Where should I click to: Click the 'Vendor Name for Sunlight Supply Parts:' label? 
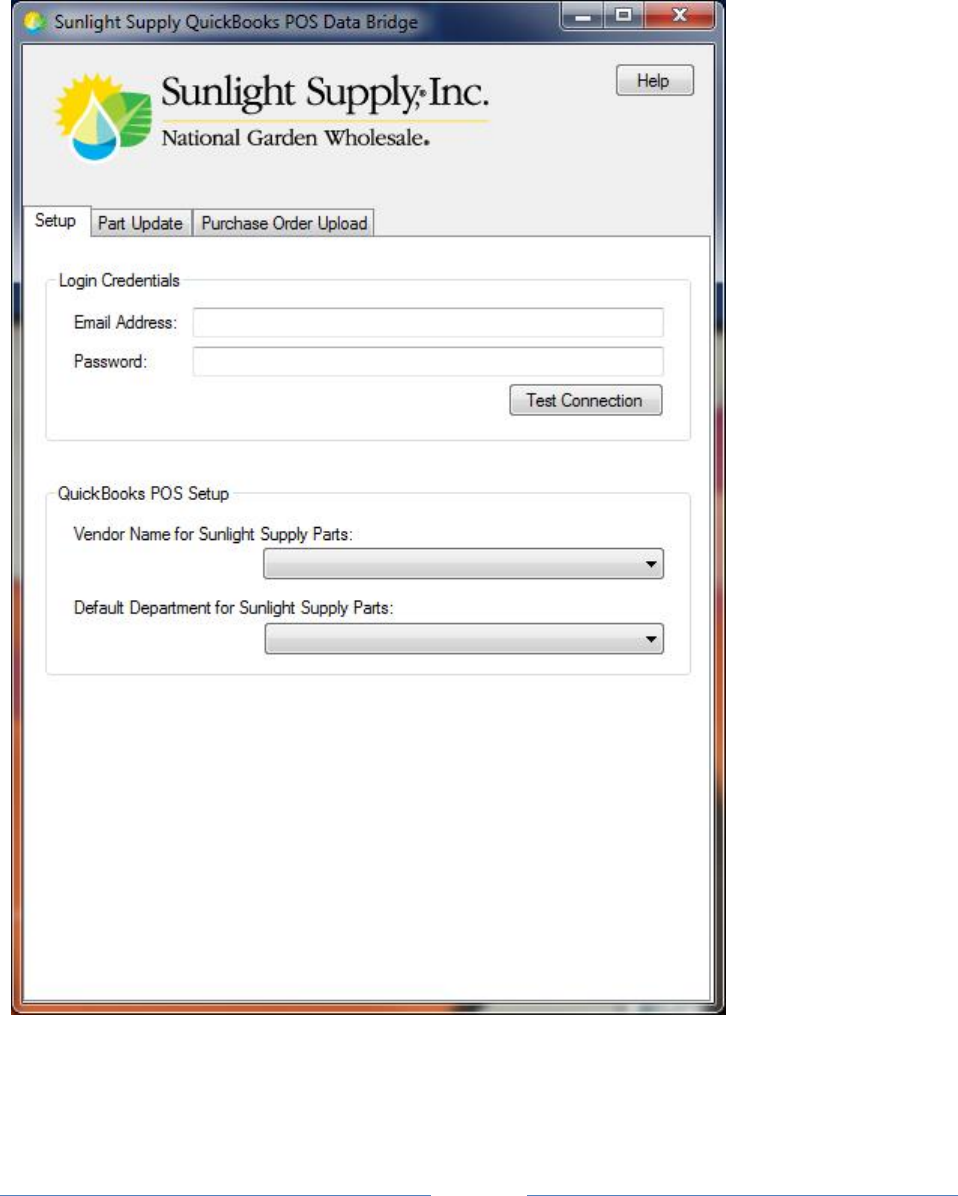tap(213, 534)
